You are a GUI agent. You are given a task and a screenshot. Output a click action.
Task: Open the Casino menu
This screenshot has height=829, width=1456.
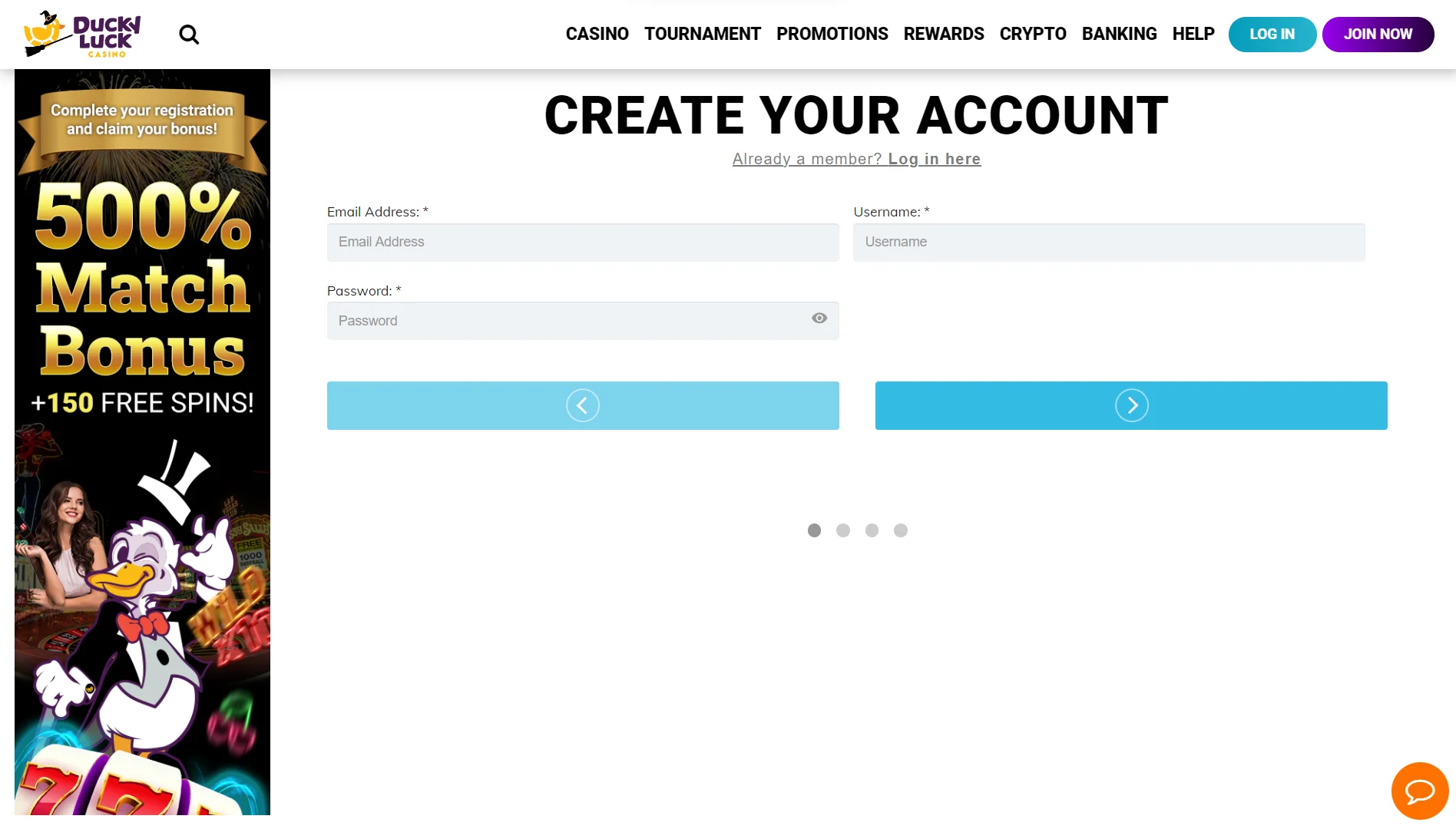click(597, 35)
